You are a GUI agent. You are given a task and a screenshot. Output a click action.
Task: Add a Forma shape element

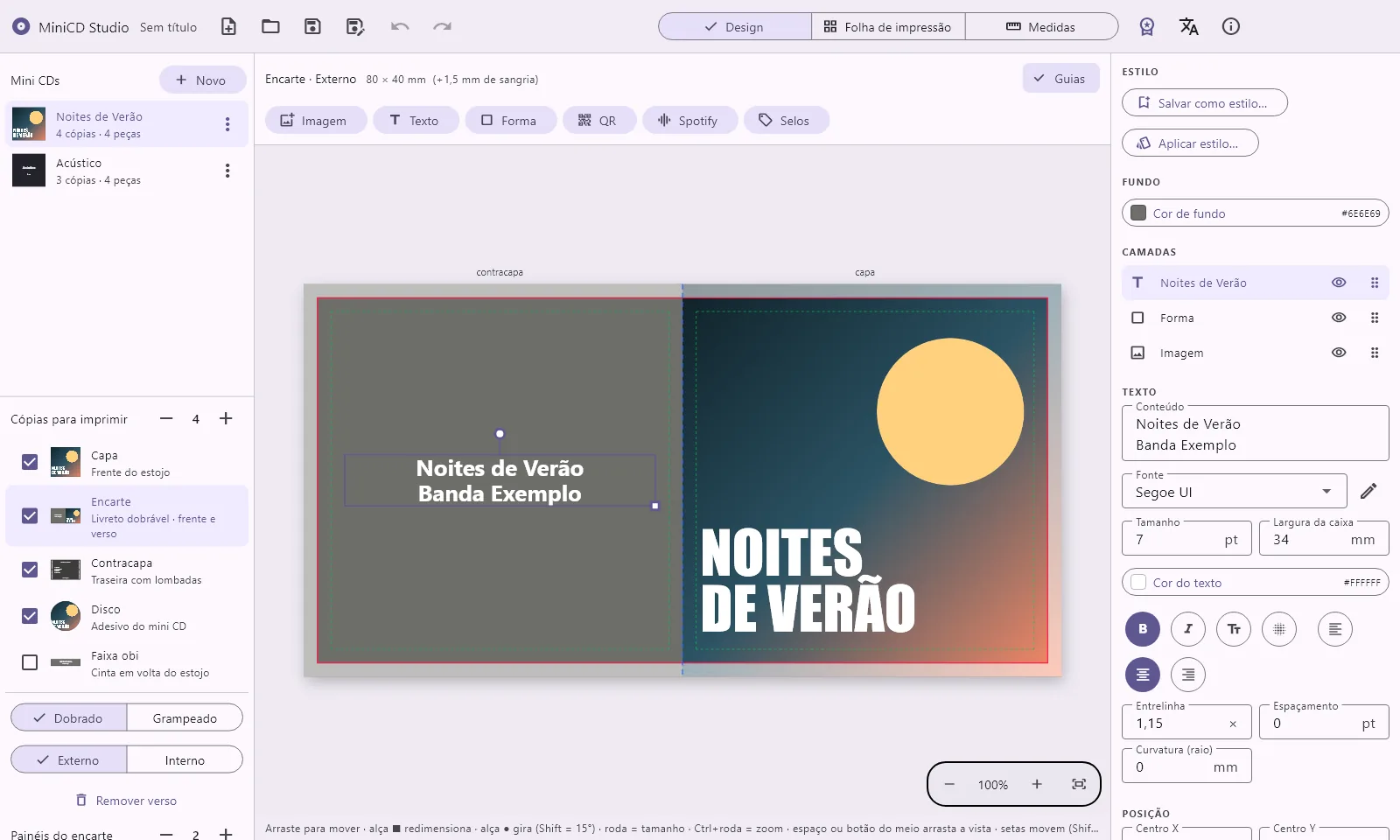[509, 120]
